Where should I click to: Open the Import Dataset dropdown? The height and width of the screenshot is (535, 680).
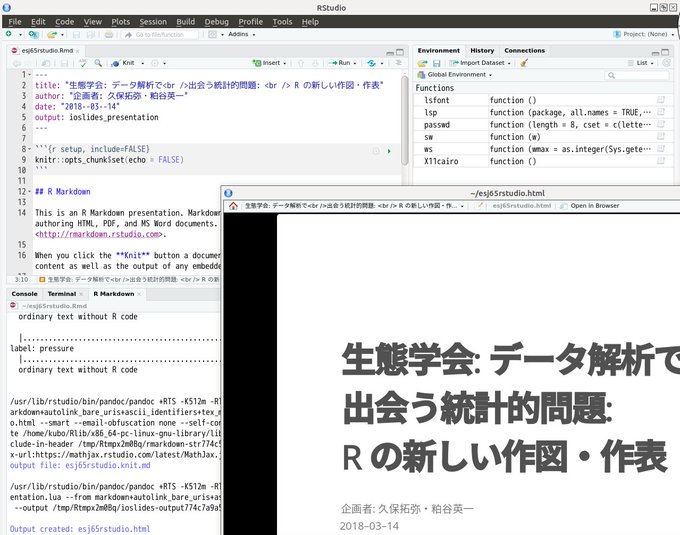[480, 63]
